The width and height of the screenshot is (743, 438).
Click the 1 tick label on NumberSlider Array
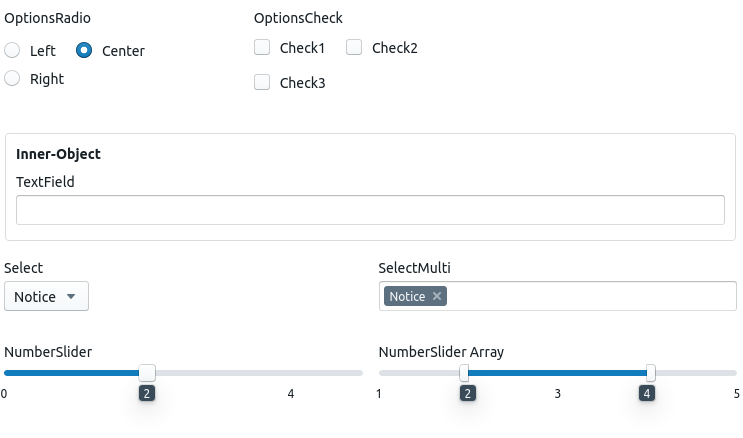(379, 394)
